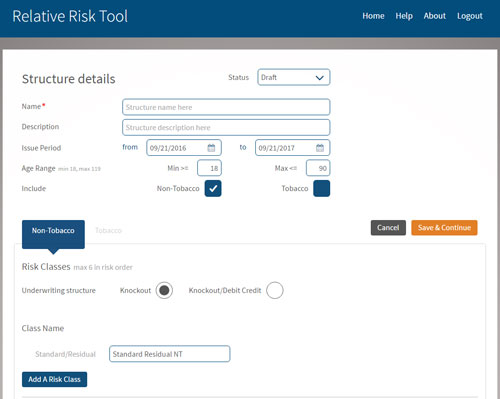Click the Underwriting structure label

coord(59,290)
